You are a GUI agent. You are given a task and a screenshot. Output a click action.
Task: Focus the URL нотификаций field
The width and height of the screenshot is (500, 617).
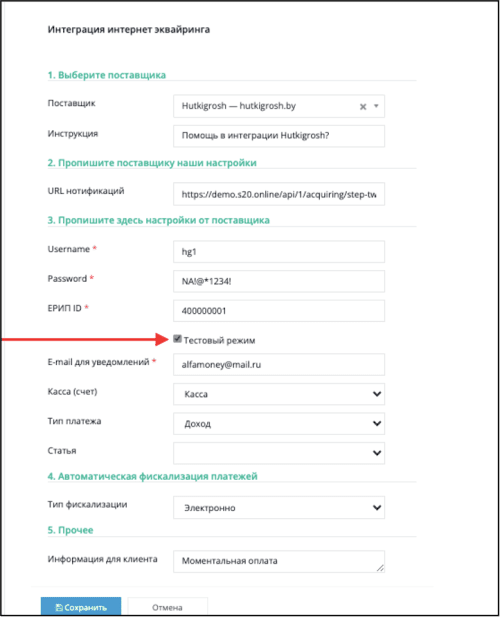[279, 194]
